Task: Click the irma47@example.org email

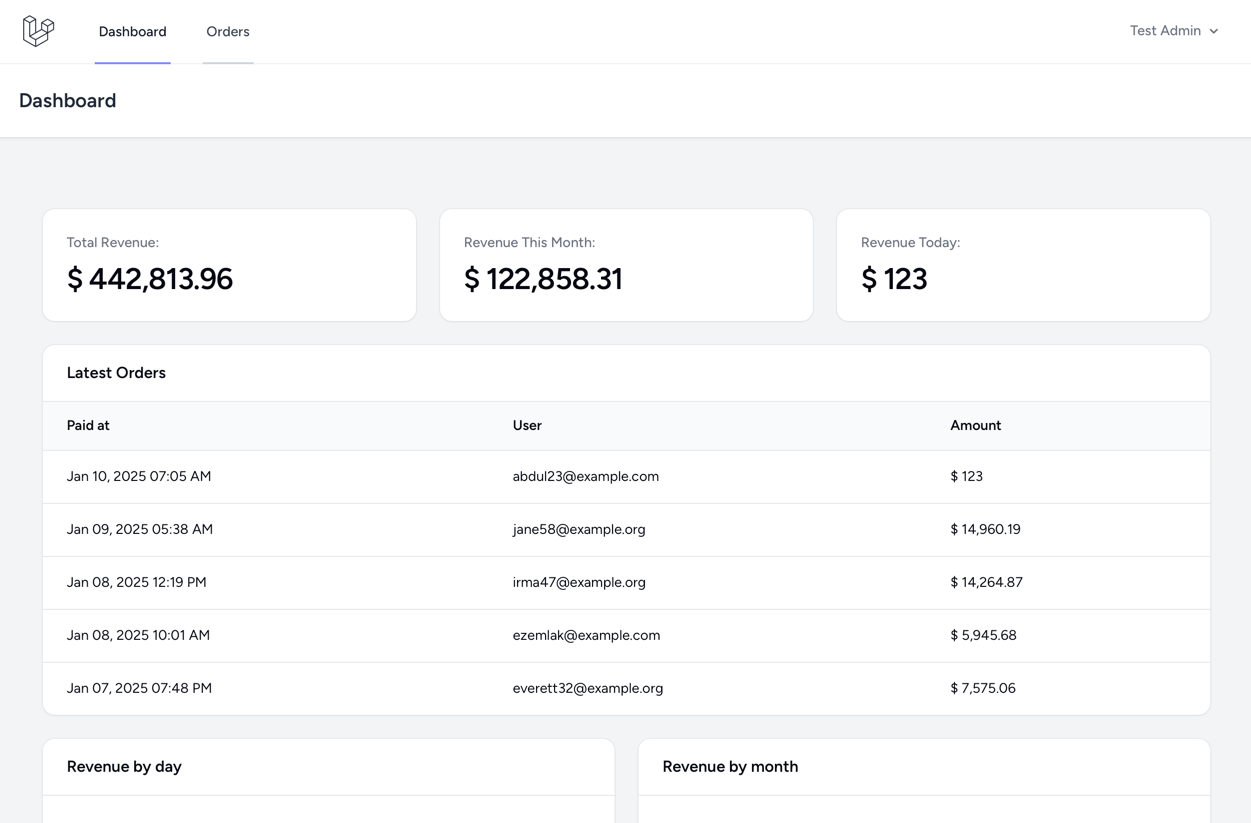Action: [x=579, y=583]
